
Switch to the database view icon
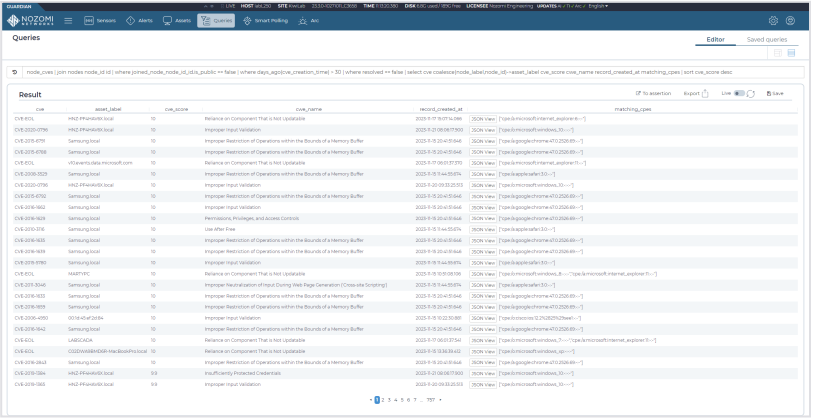pyautogui.click(x=791, y=52)
